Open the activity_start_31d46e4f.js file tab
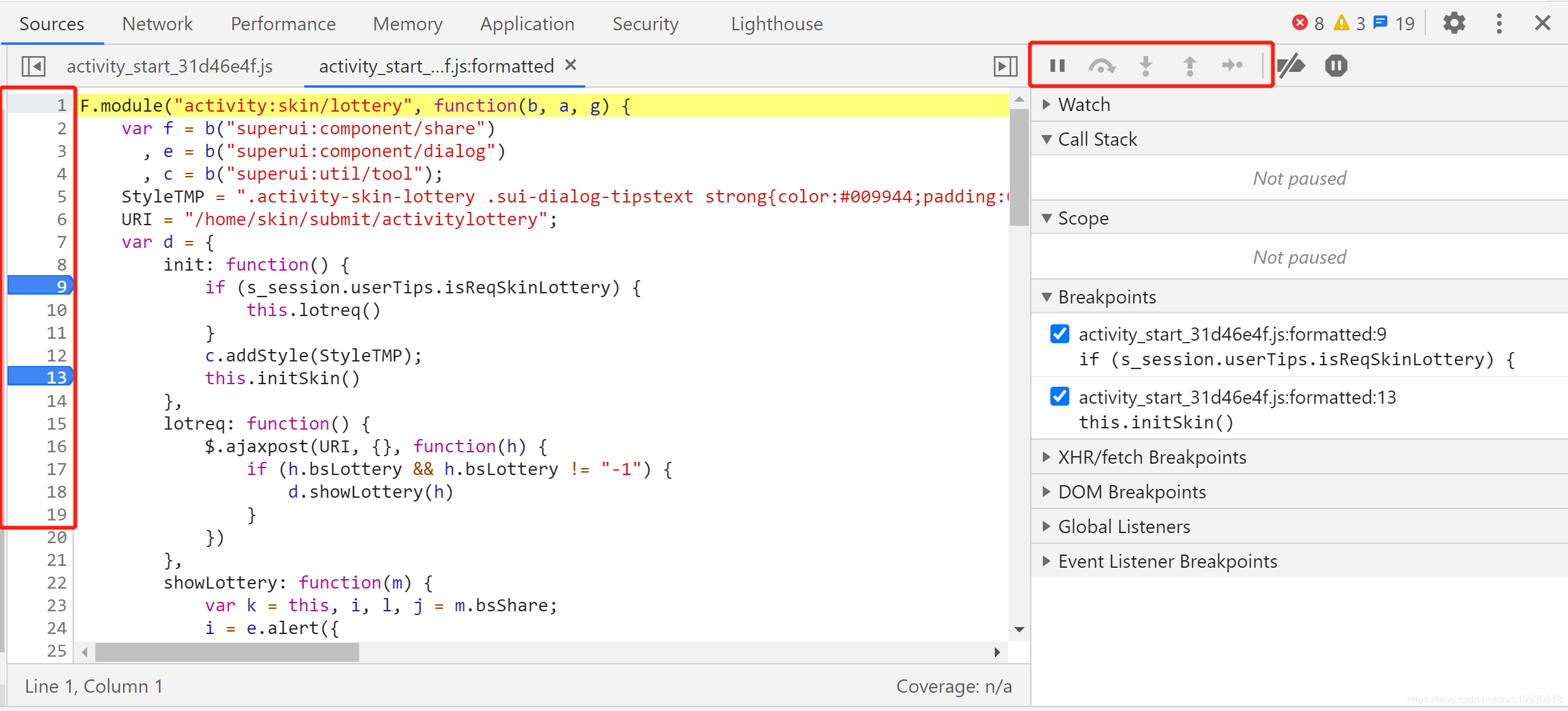Viewport: 1568px width, 711px height. pos(169,66)
